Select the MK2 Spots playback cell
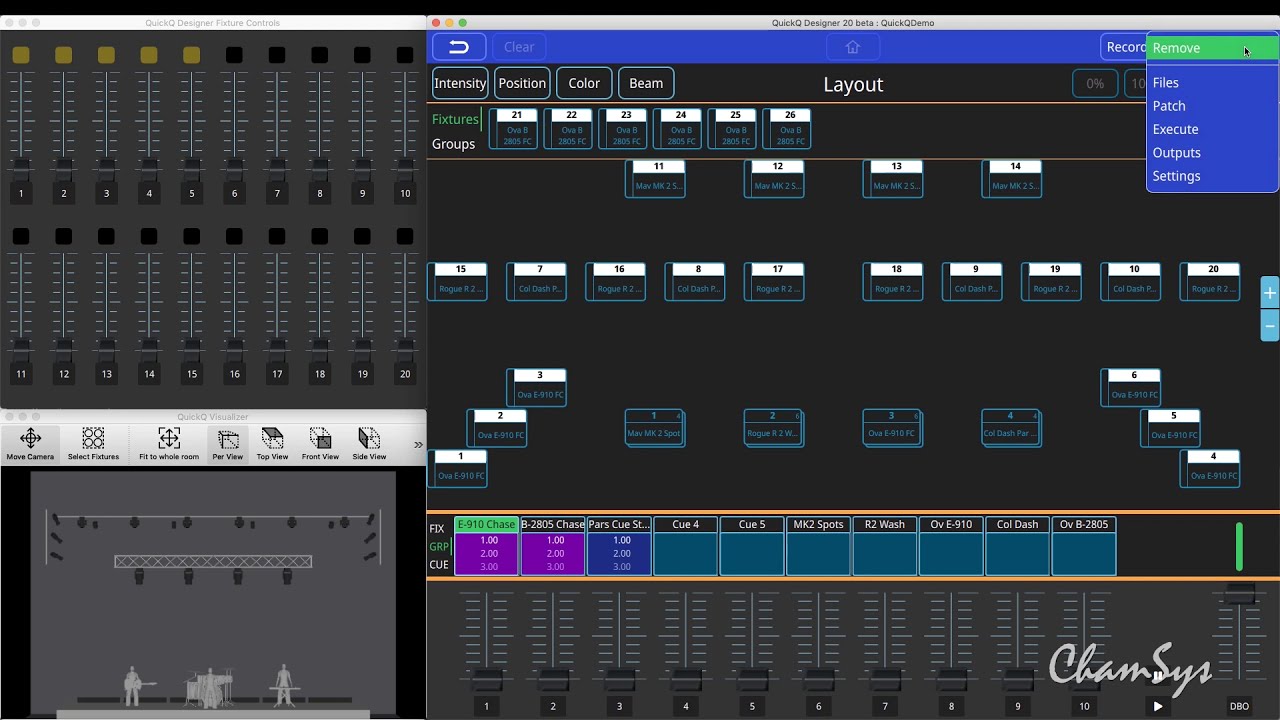 coord(818,546)
